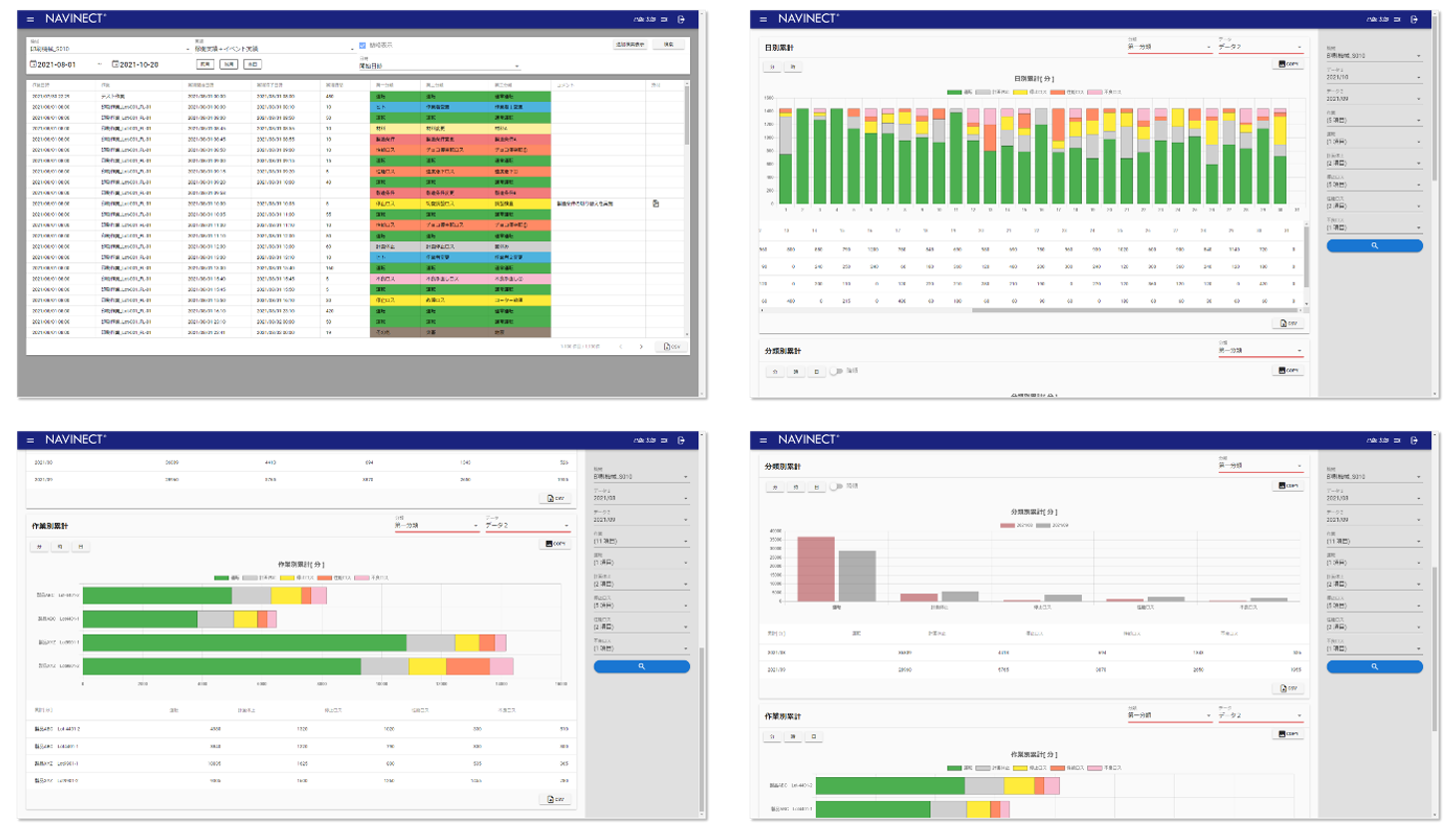The height and width of the screenshot is (836, 1456).
Task: Open start date calendar icon beside 2021-08-01
Action: [33, 64]
